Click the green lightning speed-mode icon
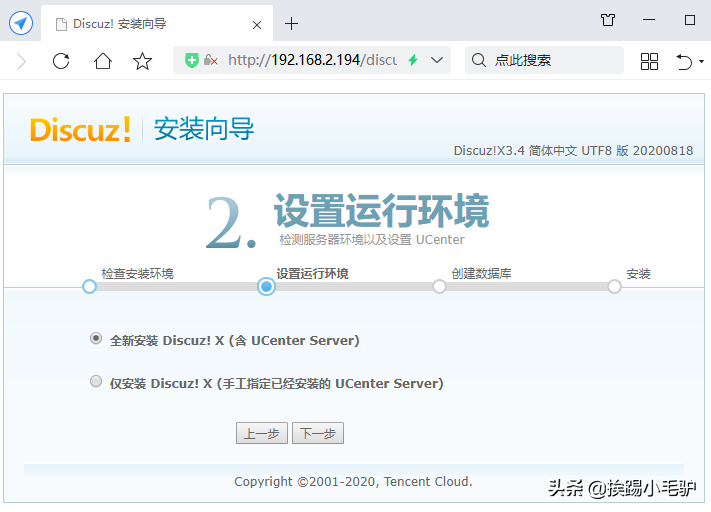Image resolution: width=711 pixels, height=512 pixels. point(413,60)
